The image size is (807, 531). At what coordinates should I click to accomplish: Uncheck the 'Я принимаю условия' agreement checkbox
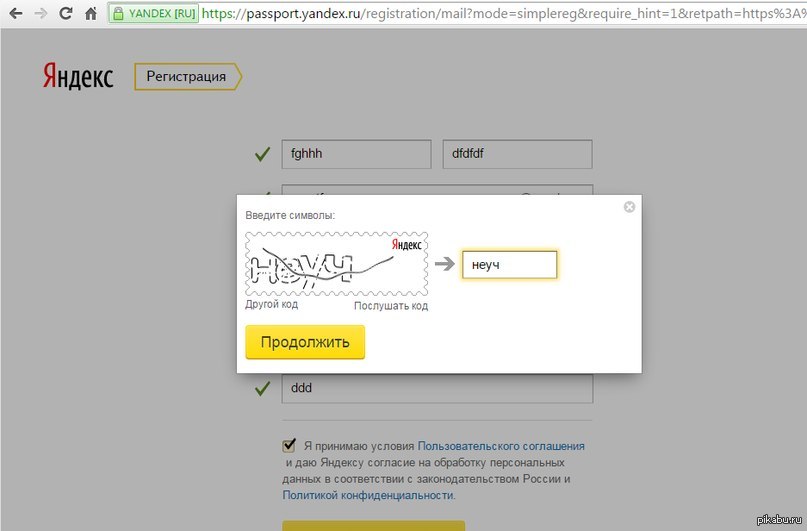coord(290,446)
